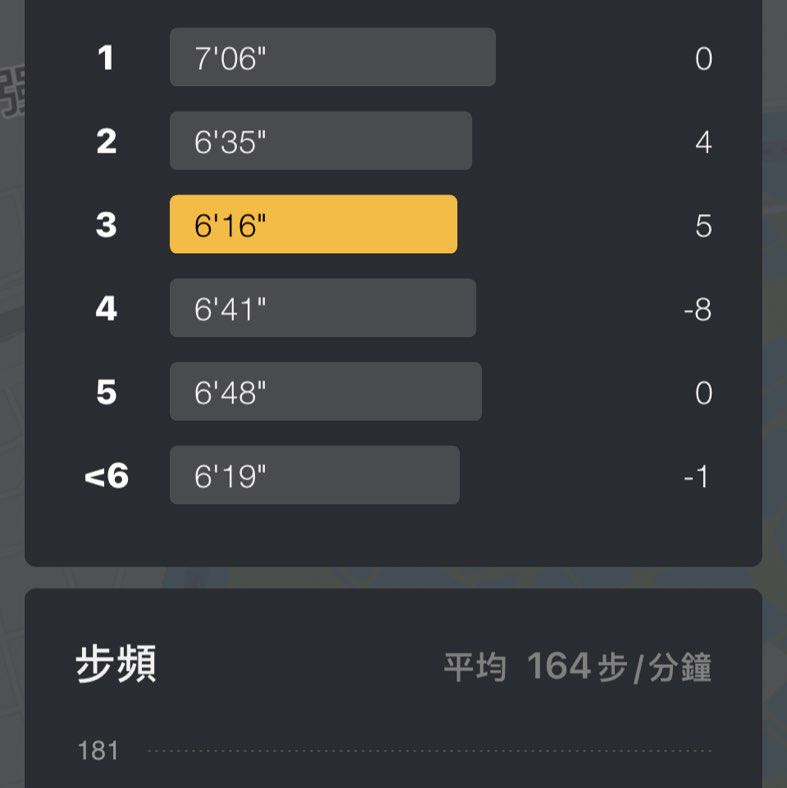
Task: Click the 平均 164 步/分鐘 average cadence text
Action: (x=577, y=667)
